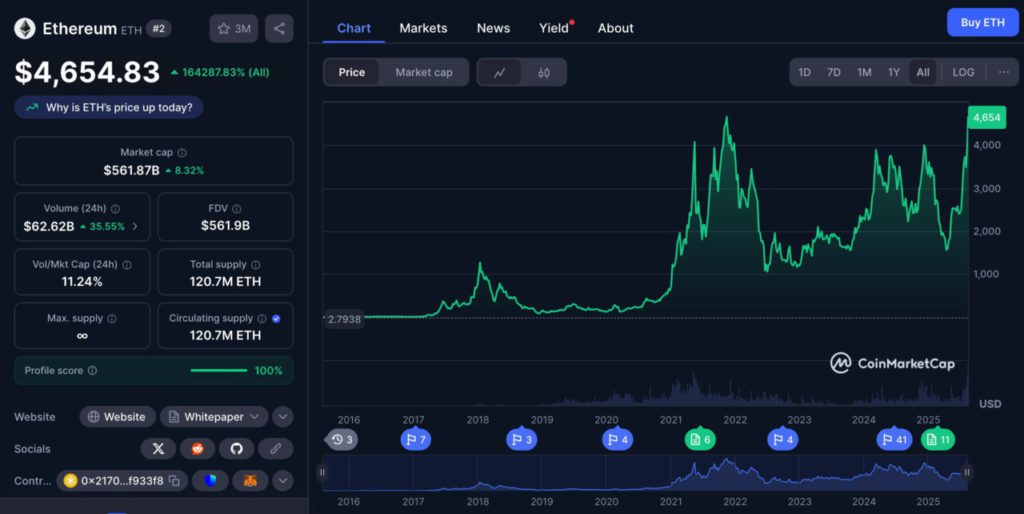Click the 2017 flag marker with 7
Image resolution: width=1024 pixels, height=514 pixels.
point(415,440)
